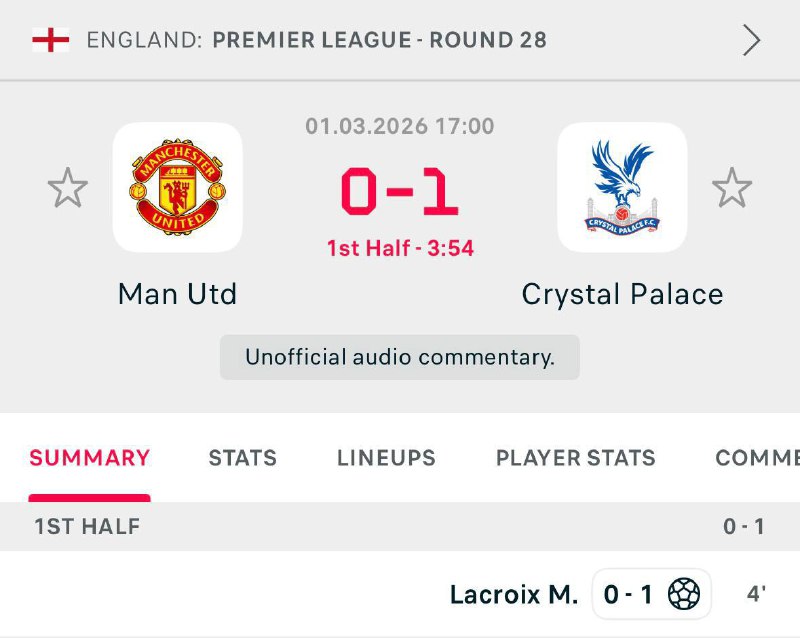Click the England flag icon
The image size is (800, 638).
click(50, 40)
